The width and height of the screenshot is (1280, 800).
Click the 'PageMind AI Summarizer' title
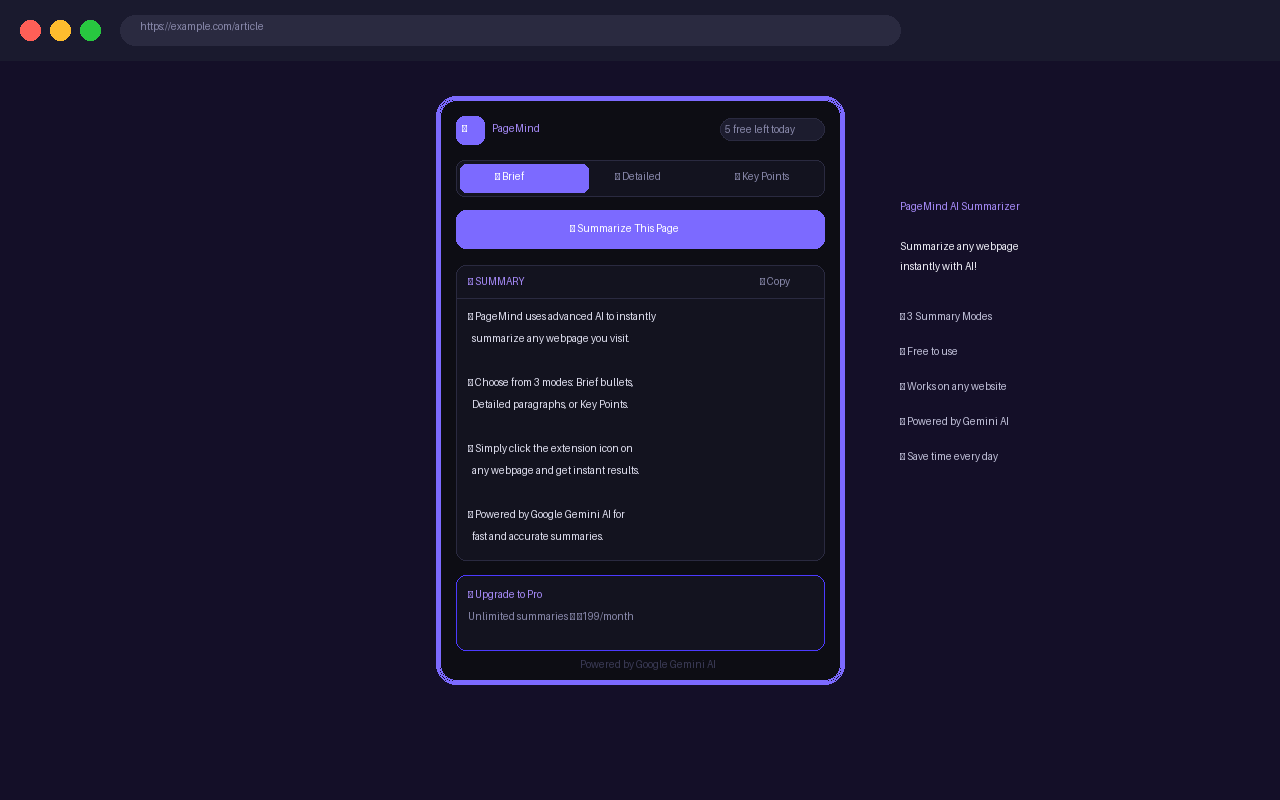[960, 207]
